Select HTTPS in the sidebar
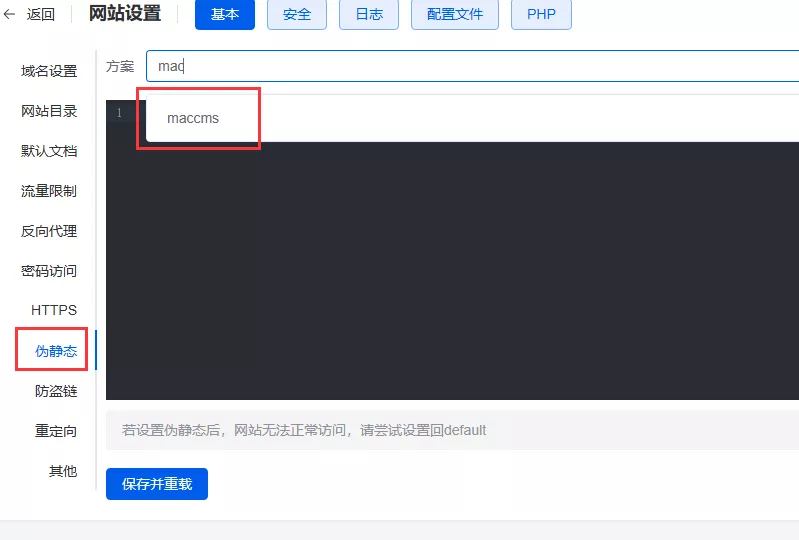Image resolution: width=799 pixels, height=540 pixels. click(x=54, y=310)
